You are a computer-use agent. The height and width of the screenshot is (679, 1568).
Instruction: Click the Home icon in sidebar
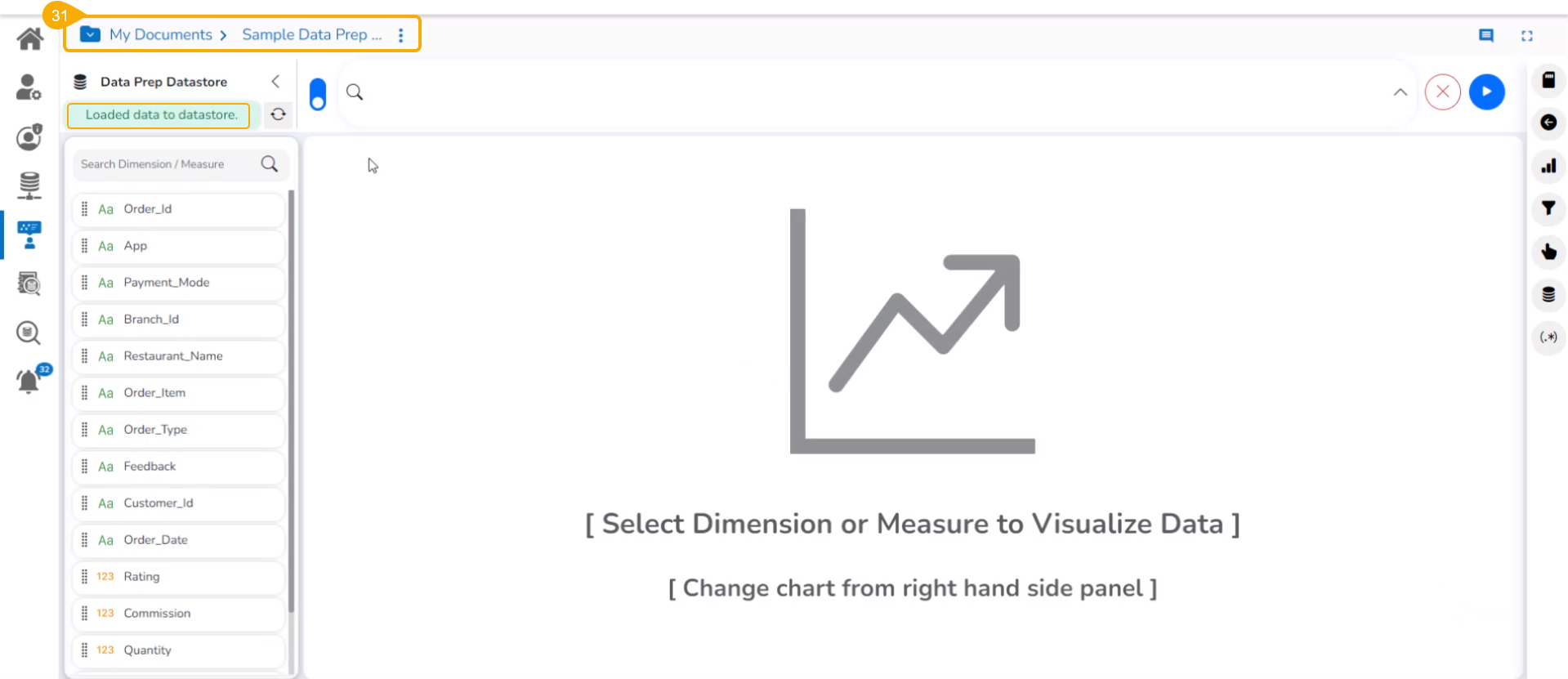pos(30,38)
